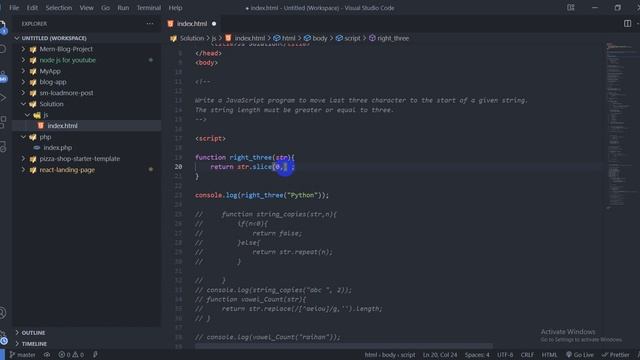Open the Selection menu

click(59, 8)
